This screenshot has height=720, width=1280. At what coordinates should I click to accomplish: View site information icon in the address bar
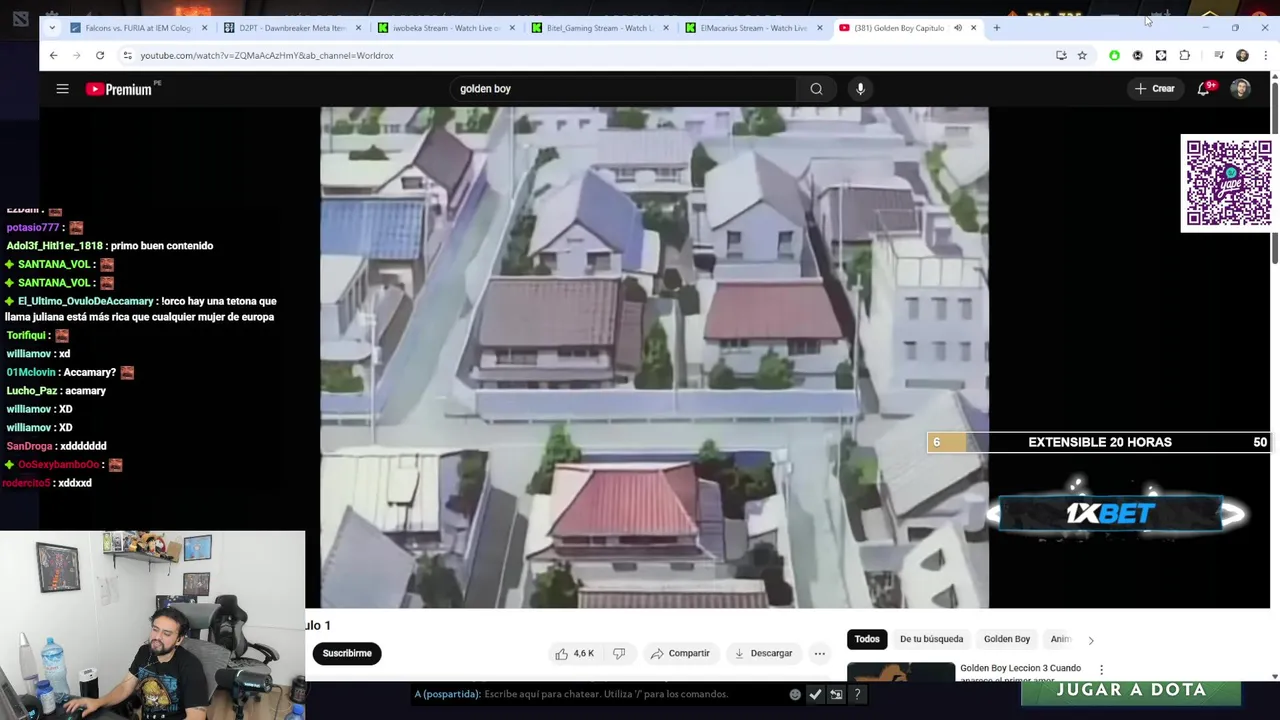pyautogui.click(x=127, y=56)
